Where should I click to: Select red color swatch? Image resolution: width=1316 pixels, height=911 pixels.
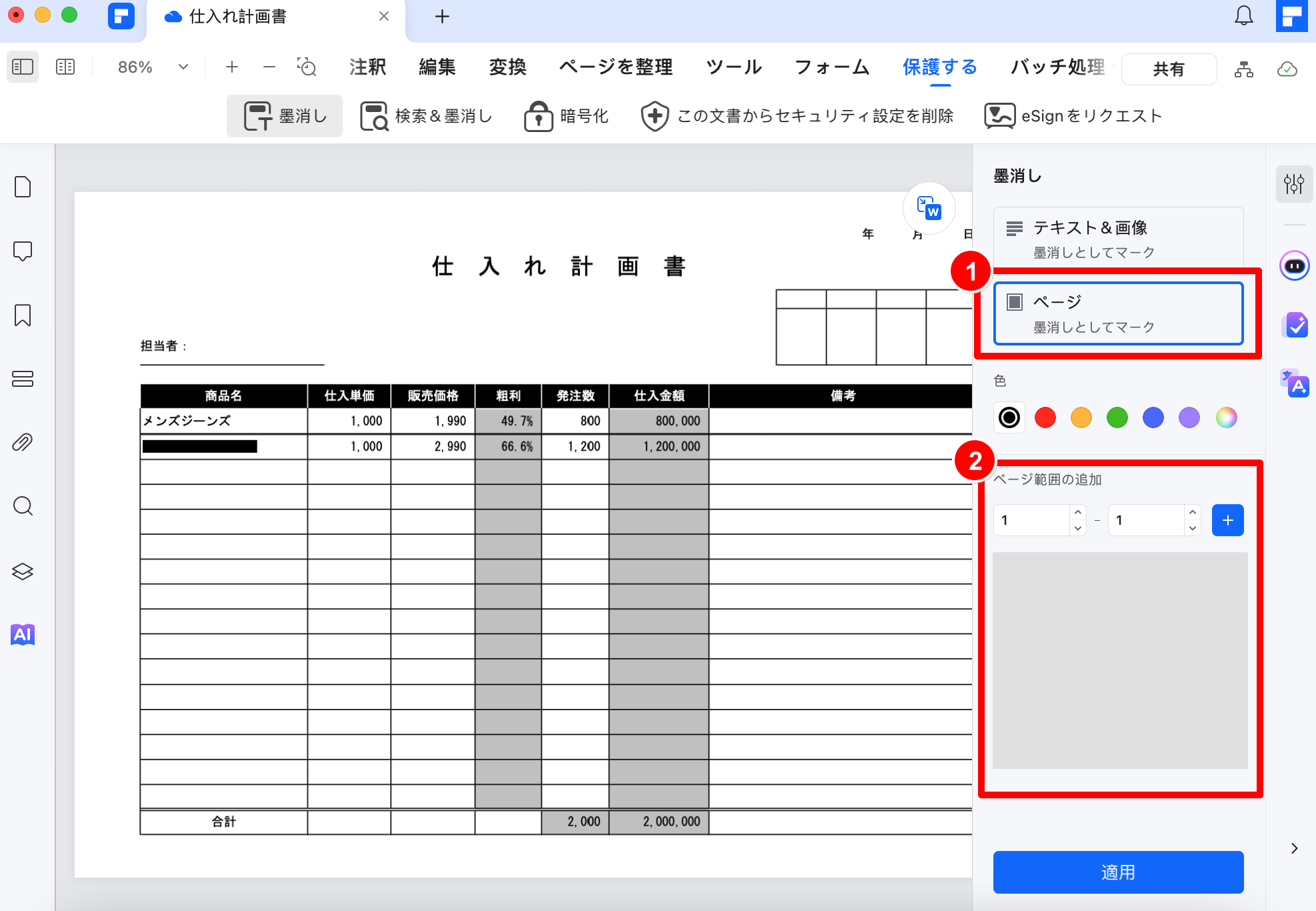tap(1045, 417)
